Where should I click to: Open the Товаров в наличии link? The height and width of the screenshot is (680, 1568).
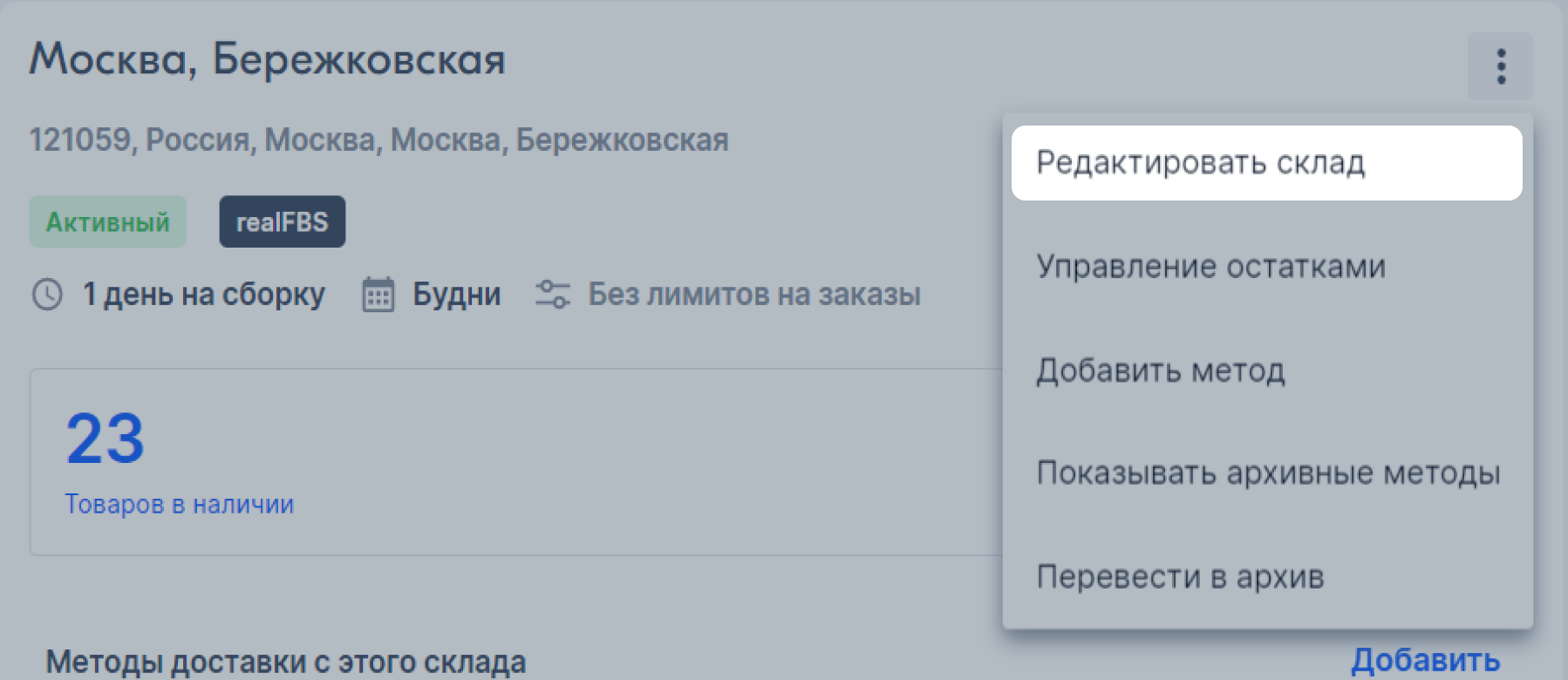(180, 504)
